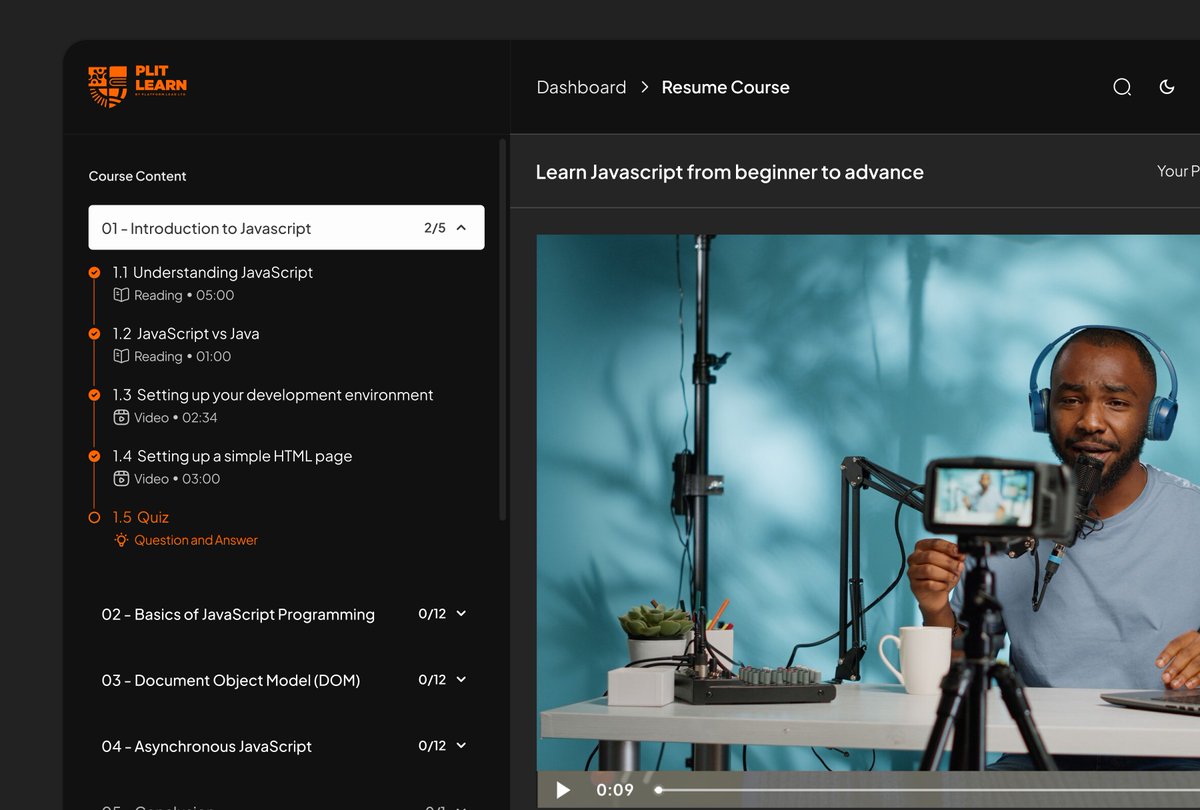Click Question and Answer label

coord(196,540)
